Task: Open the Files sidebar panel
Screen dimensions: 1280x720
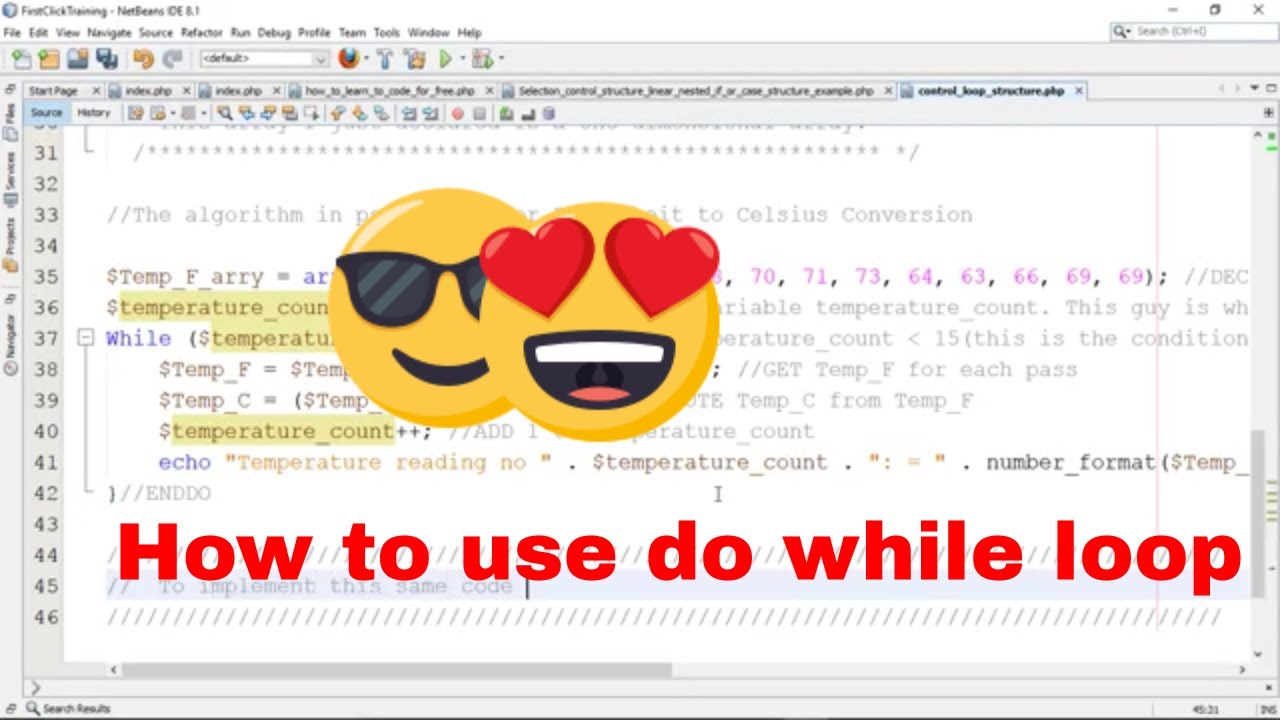Action: [9, 120]
